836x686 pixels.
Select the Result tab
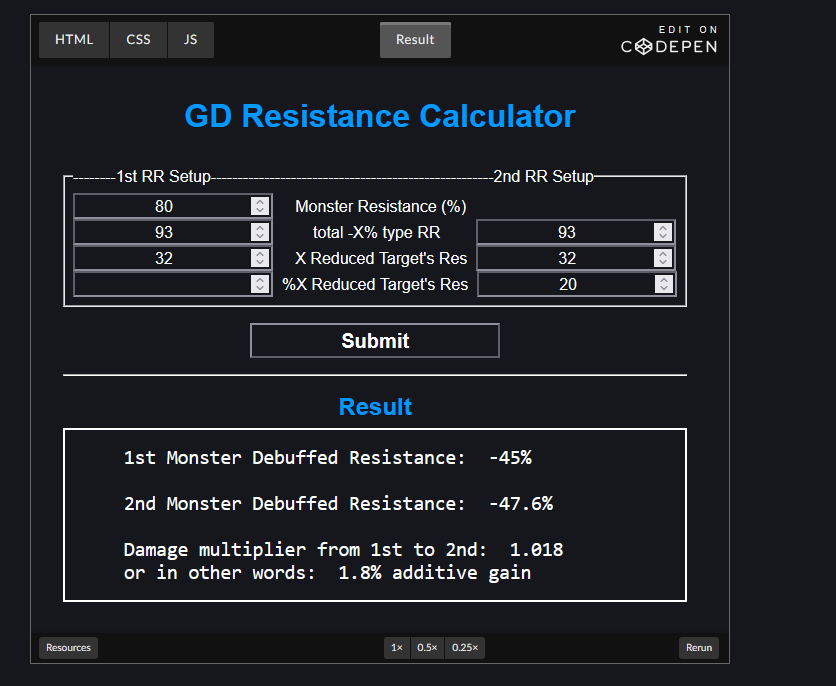(x=415, y=40)
